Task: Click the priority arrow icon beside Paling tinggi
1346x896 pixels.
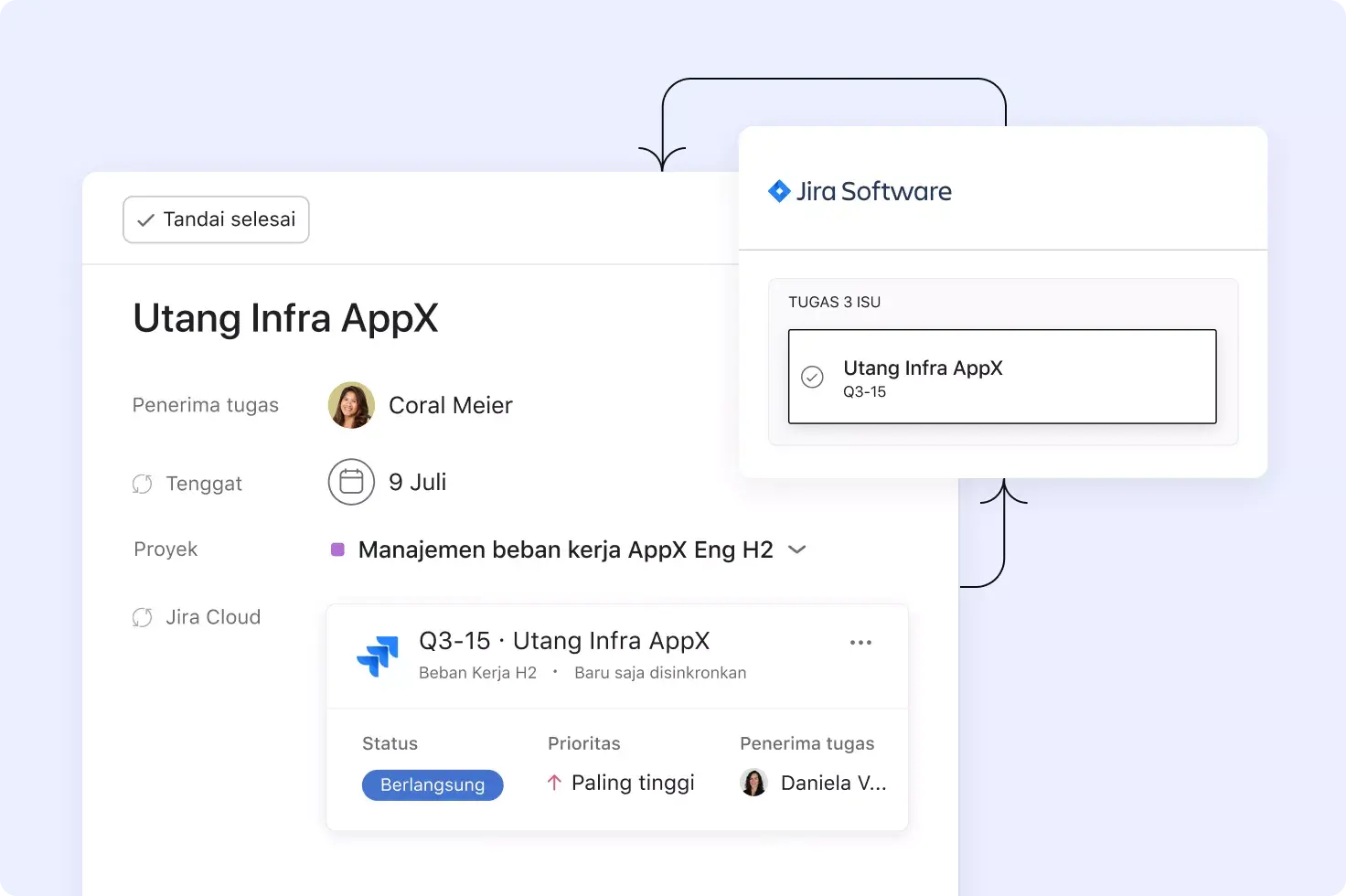Action: pyautogui.click(x=554, y=783)
